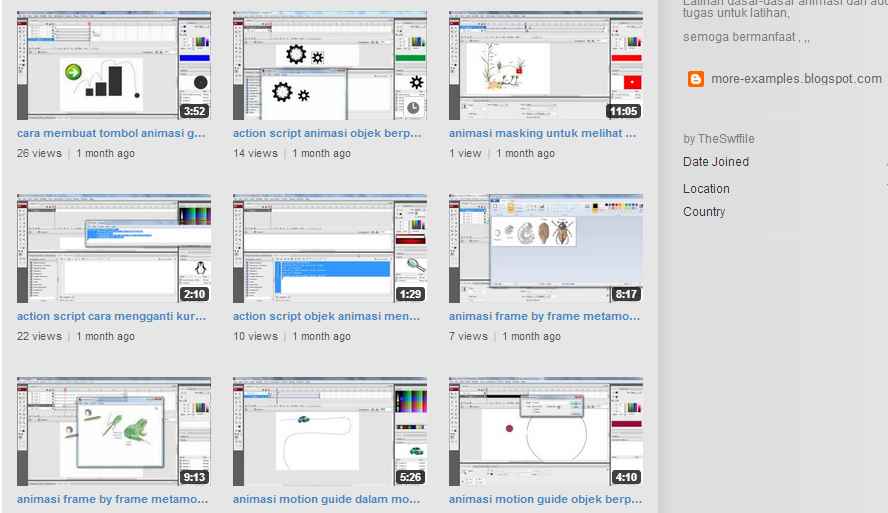Image resolution: width=888 pixels, height=513 pixels.
Task: Open the 'action script objek animasi men...' video link
Action: click(326, 316)
